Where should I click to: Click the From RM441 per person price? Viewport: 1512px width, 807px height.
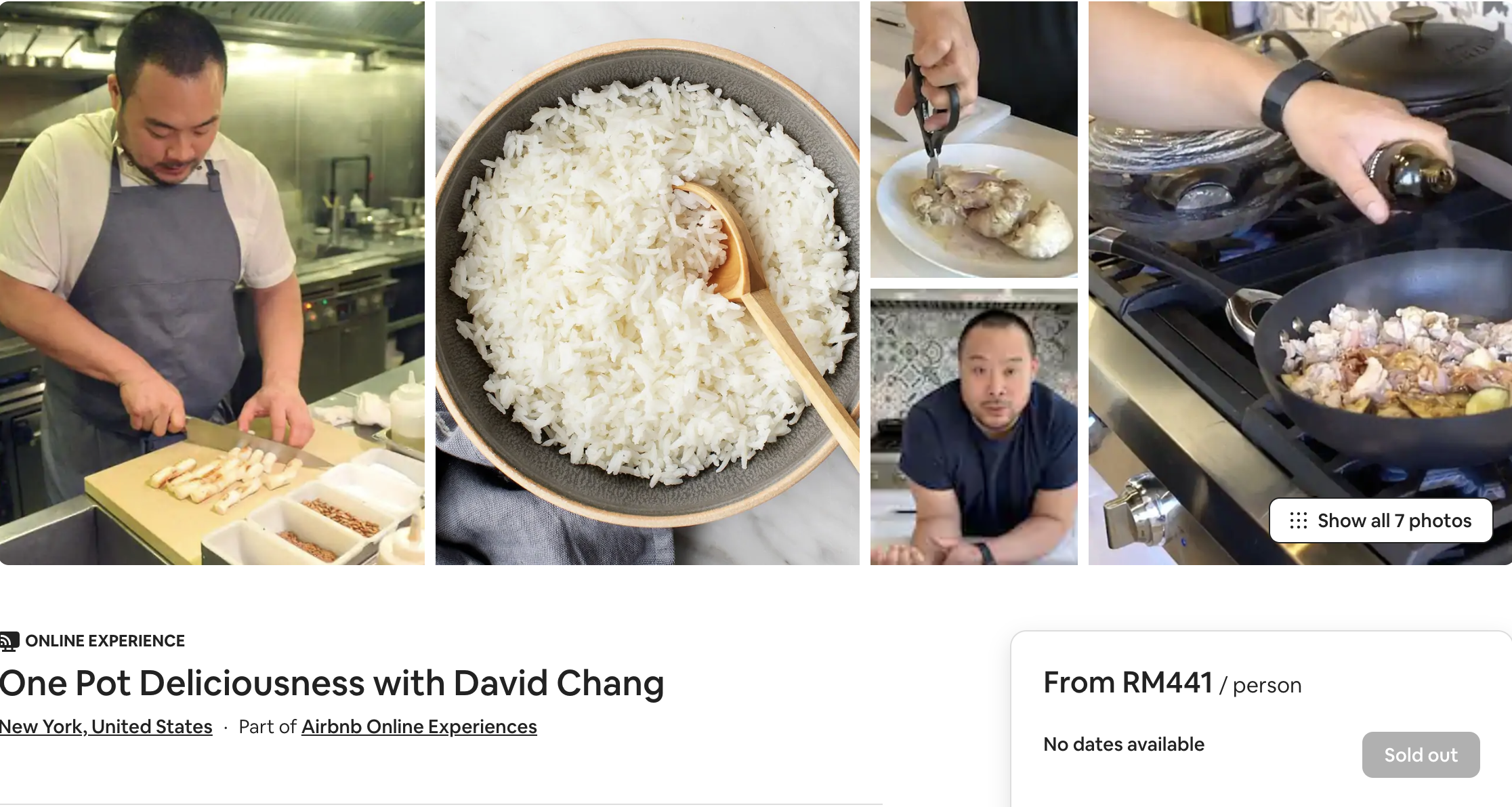tap(1173, 683)
